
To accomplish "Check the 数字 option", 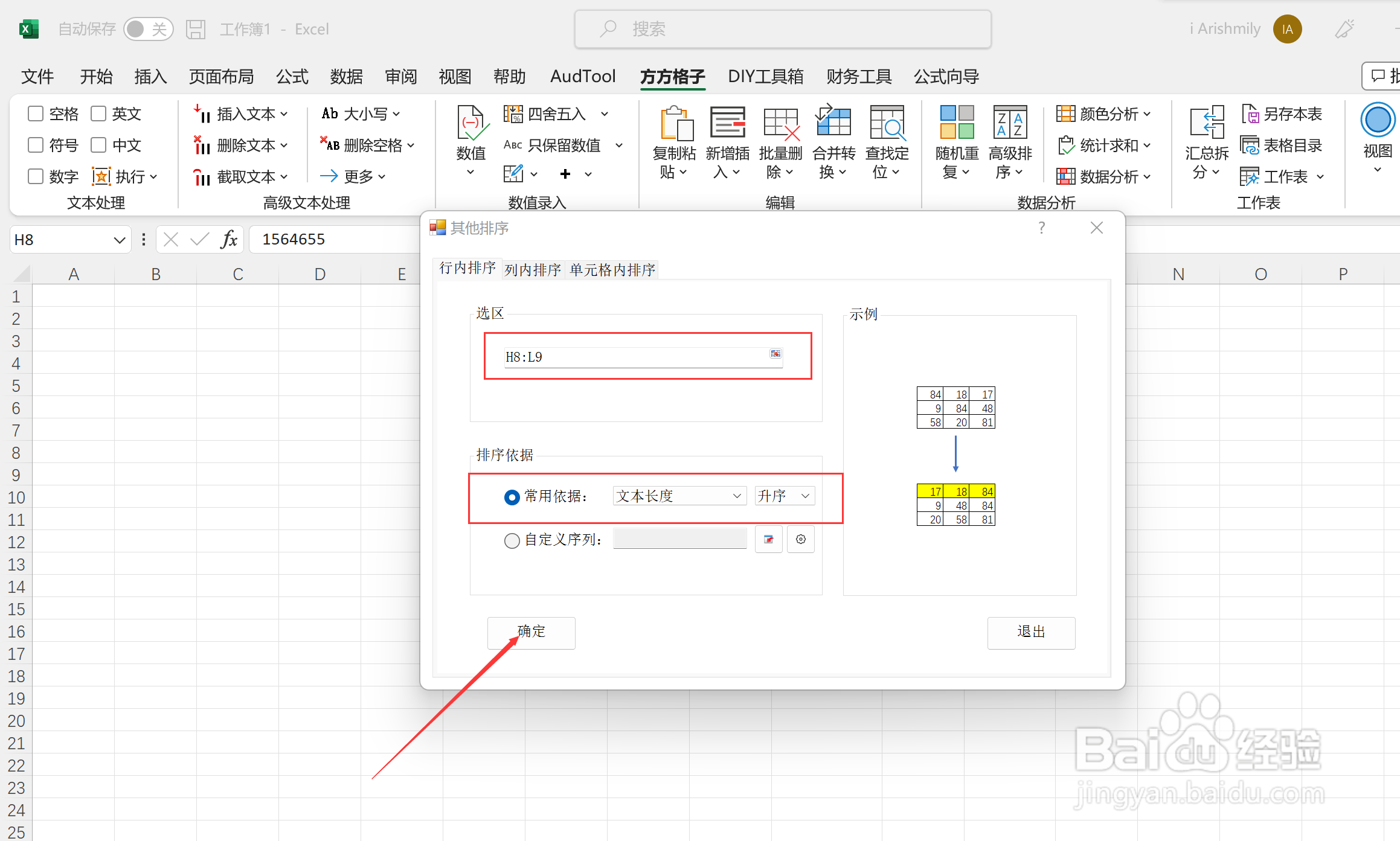I will [35, 176].
